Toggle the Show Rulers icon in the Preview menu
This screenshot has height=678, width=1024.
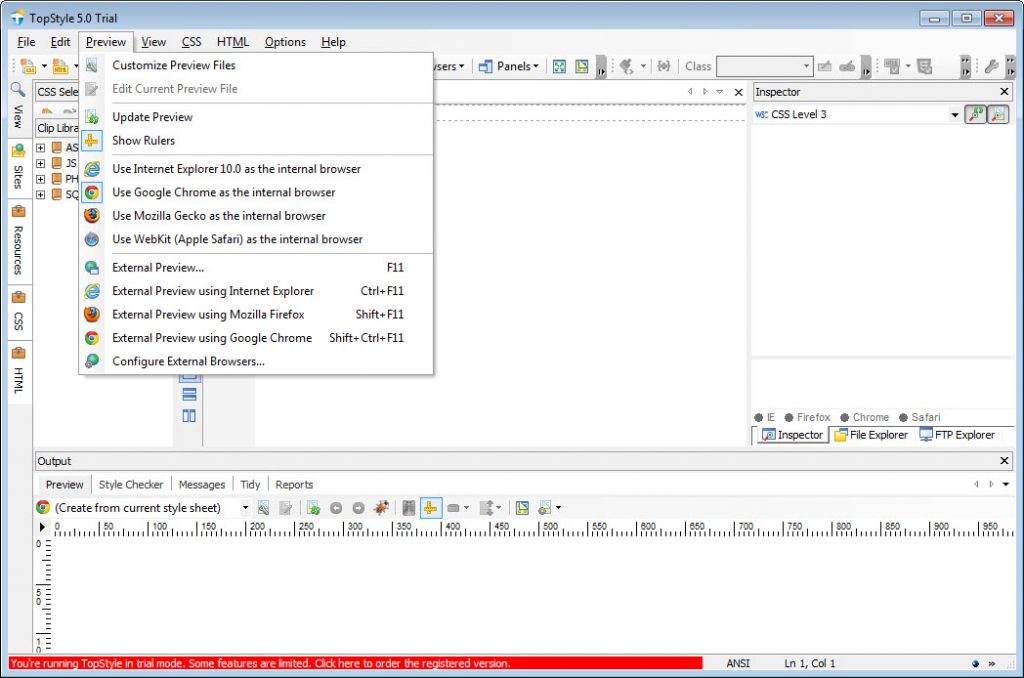pos(92,140)
